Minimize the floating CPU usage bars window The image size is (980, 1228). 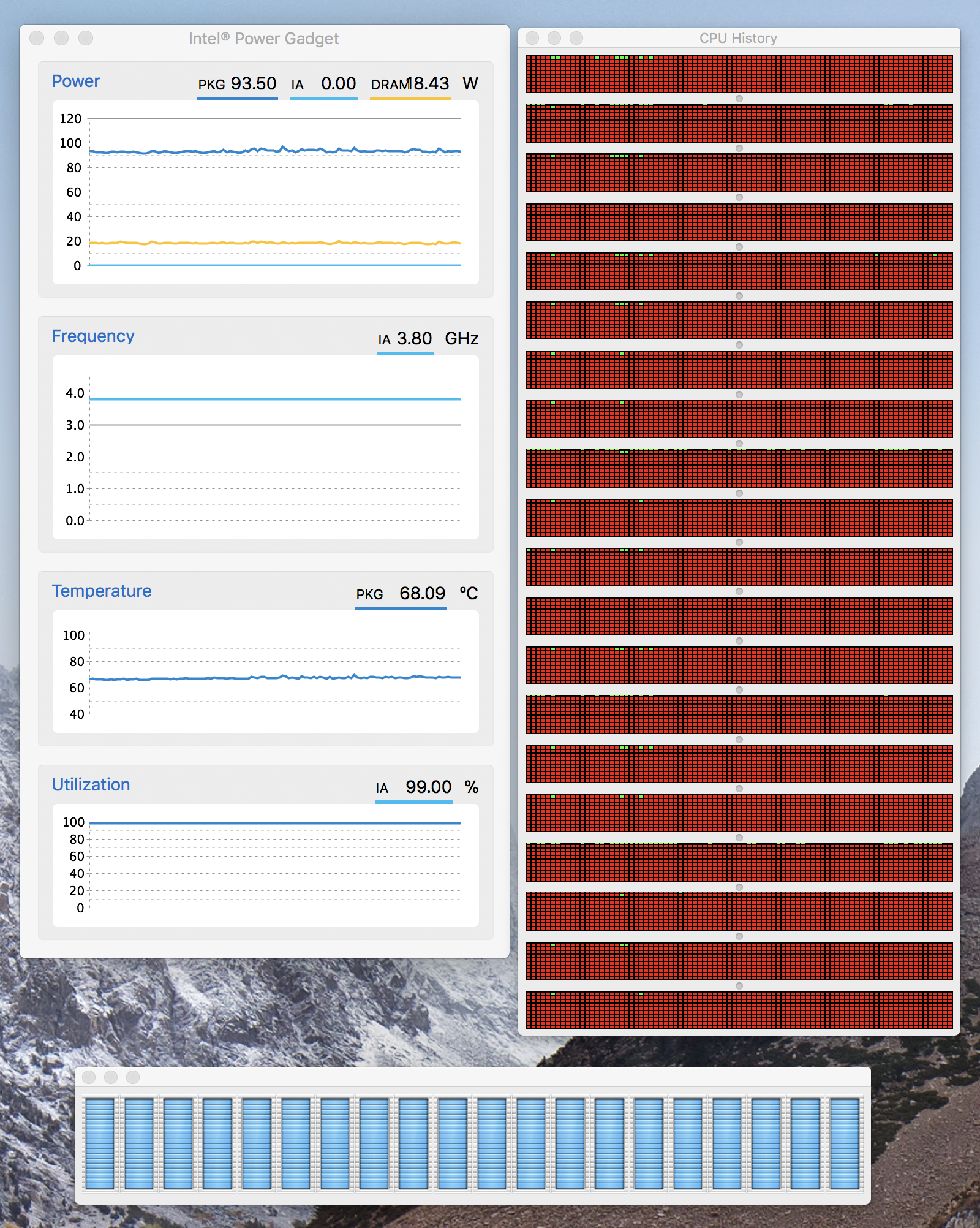pos(111,1077)
